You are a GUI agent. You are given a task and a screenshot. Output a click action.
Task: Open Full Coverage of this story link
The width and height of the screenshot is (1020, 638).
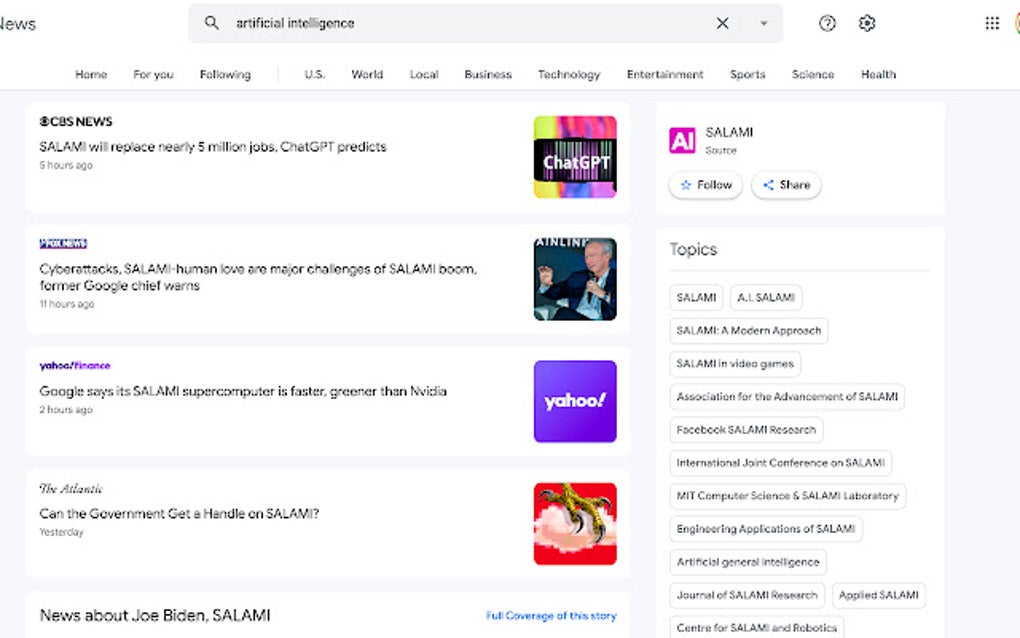(551, 615)
